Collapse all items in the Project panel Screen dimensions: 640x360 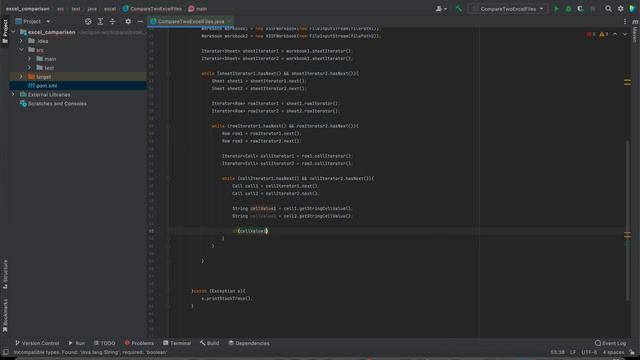(x=112, y=21)
